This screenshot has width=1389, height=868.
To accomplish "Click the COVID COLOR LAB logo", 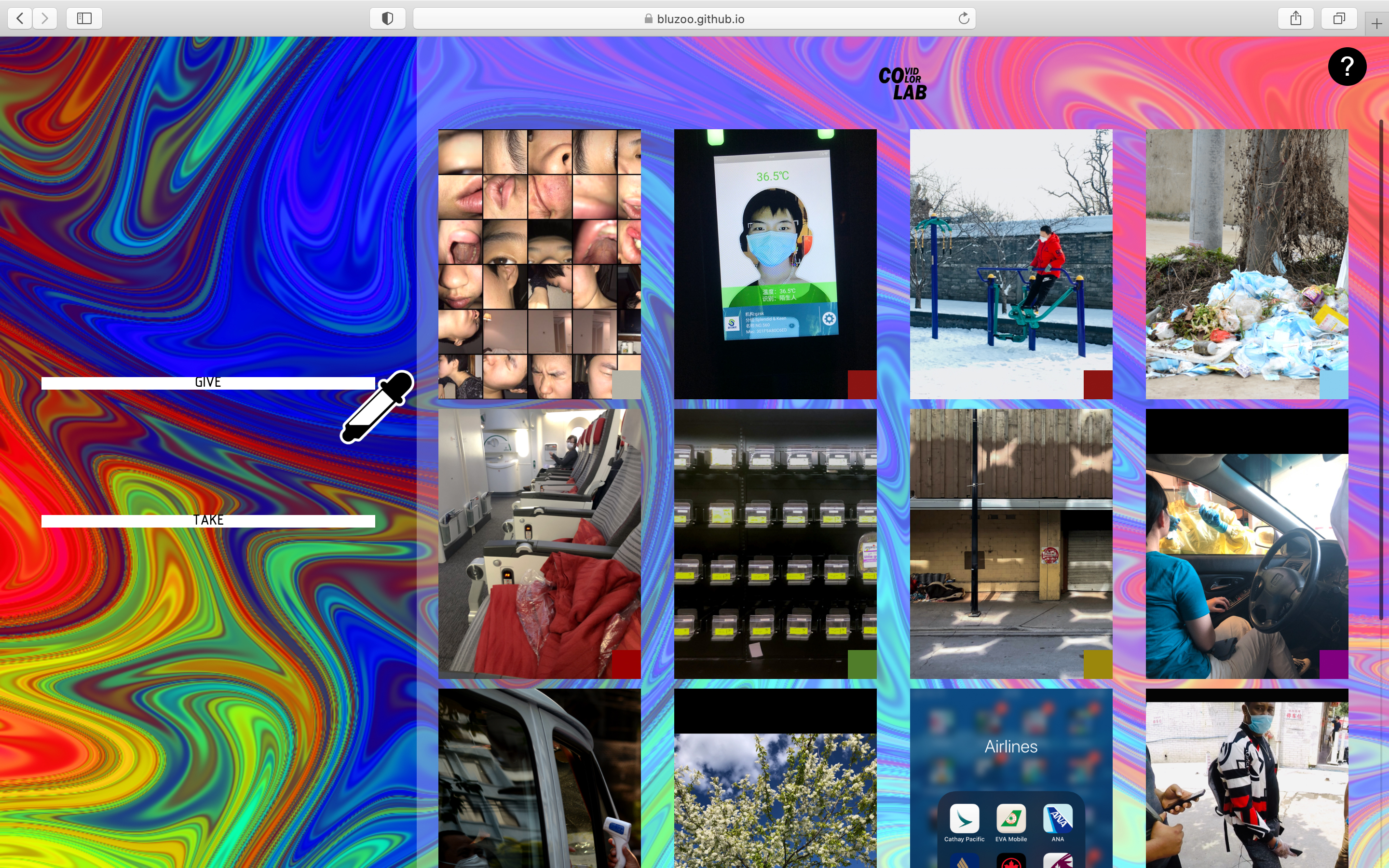I will pos(903,84).
